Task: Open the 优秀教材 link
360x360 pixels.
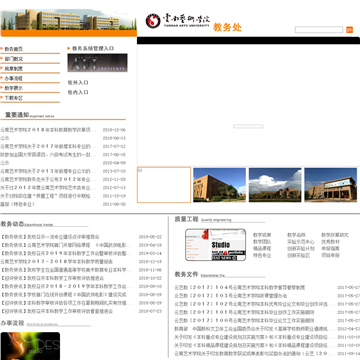Action: (330, 242)
